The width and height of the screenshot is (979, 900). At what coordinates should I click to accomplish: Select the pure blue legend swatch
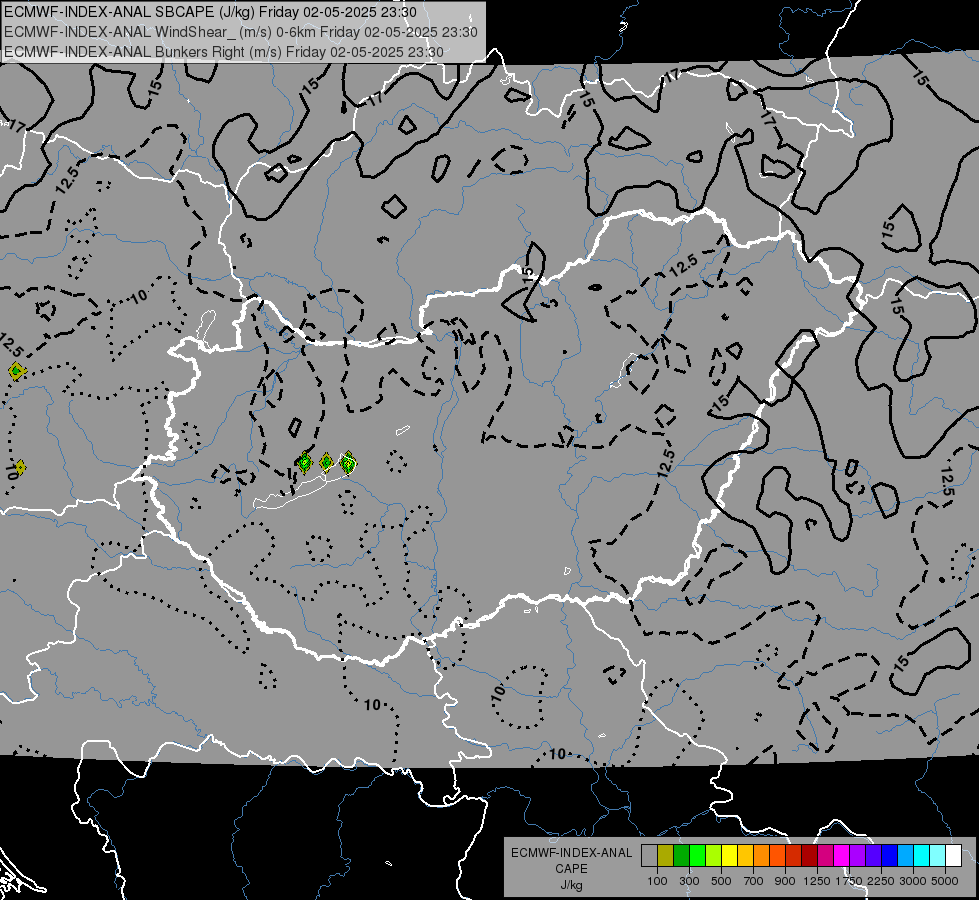point(890,856)
